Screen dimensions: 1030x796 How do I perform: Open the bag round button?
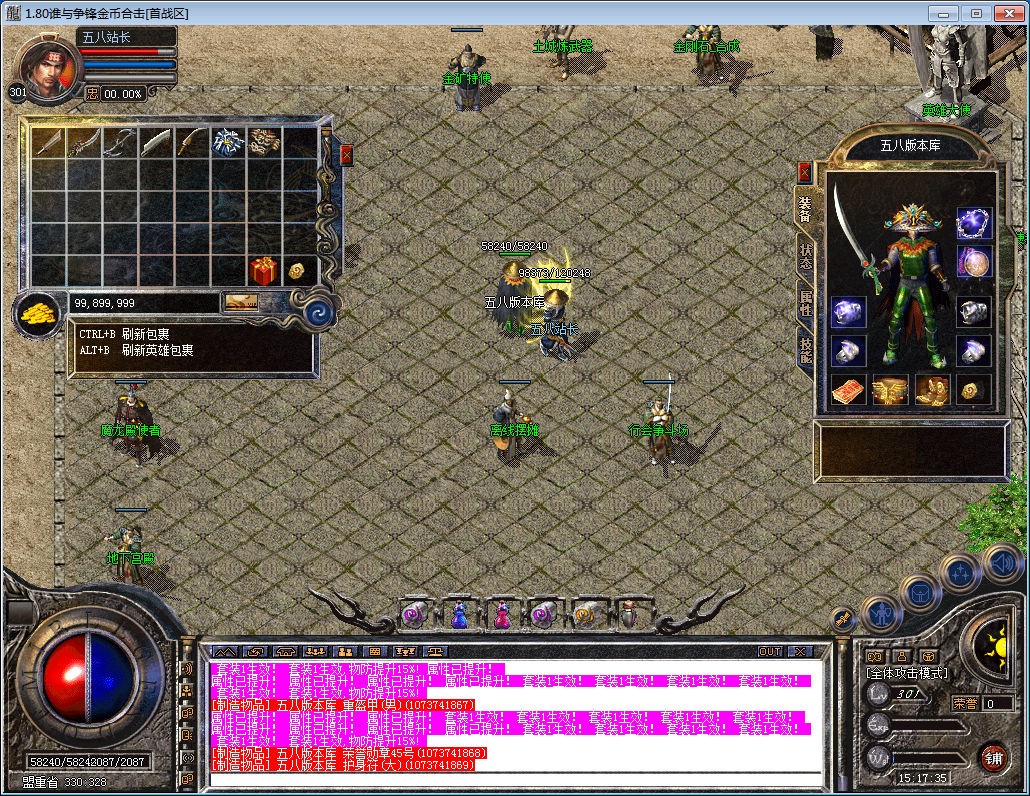(x=920, y=594)
